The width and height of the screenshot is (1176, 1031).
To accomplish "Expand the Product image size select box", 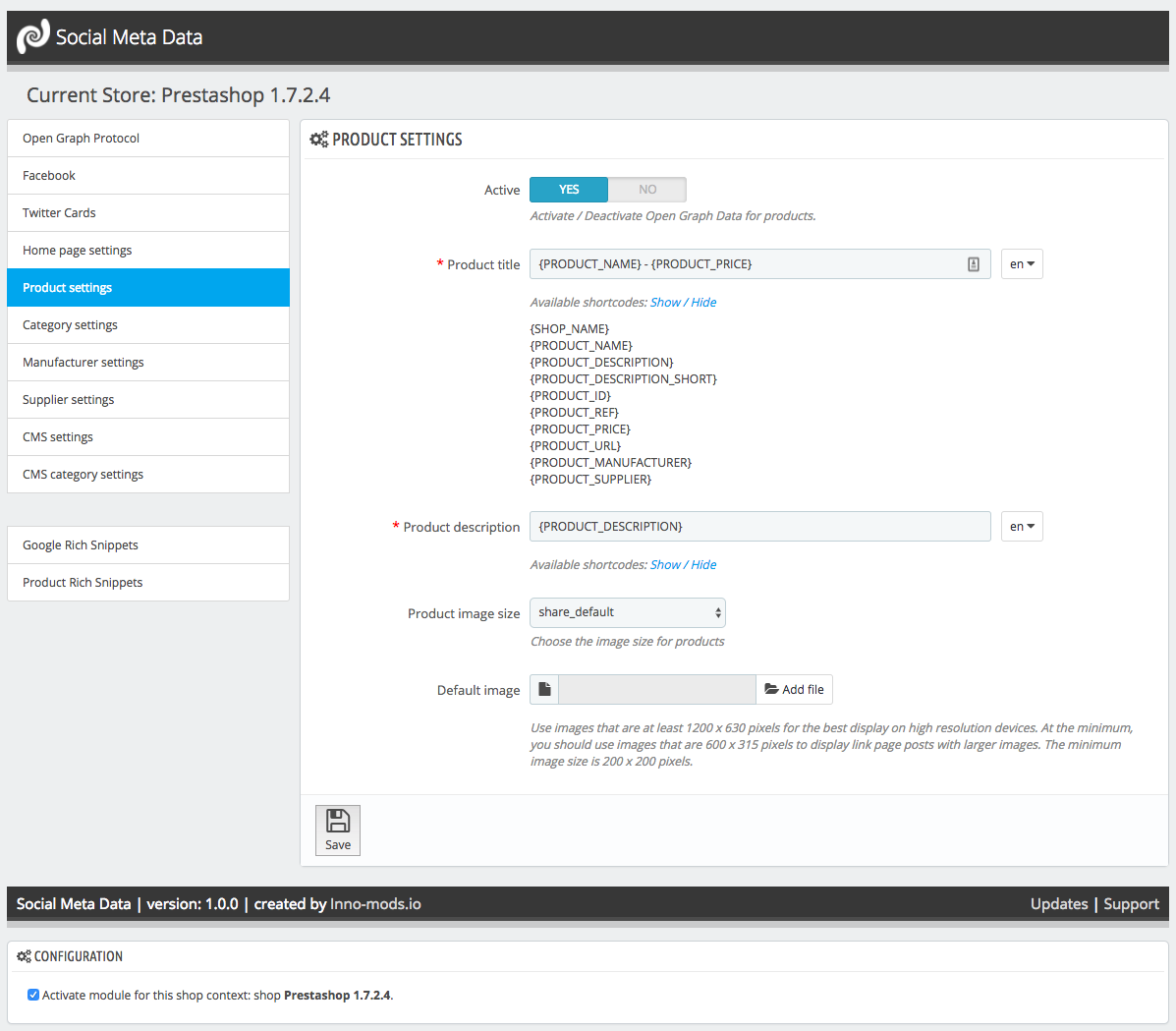I will pos(628,612).
